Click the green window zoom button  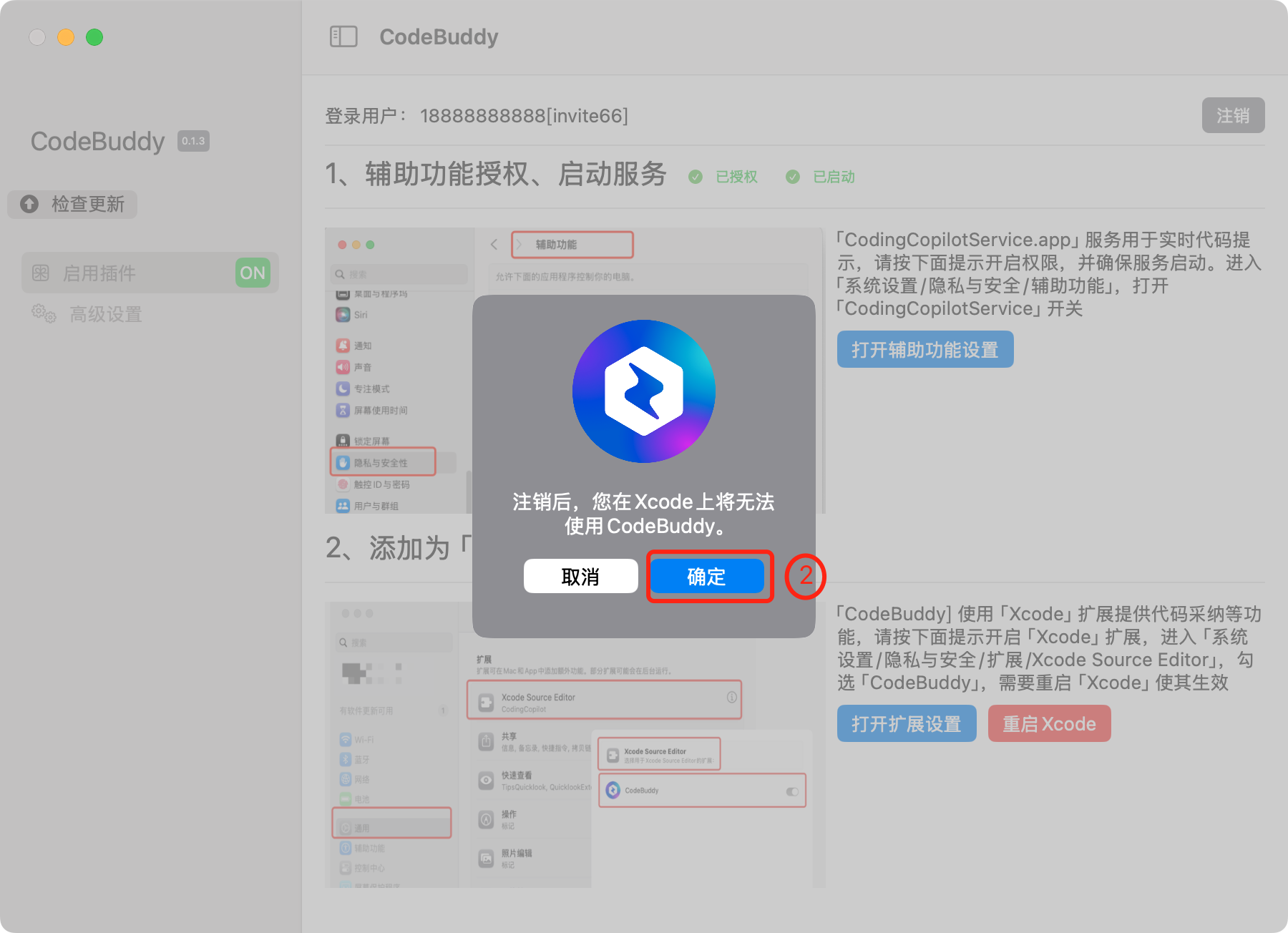pyautogui.click(x=94, y=37)
